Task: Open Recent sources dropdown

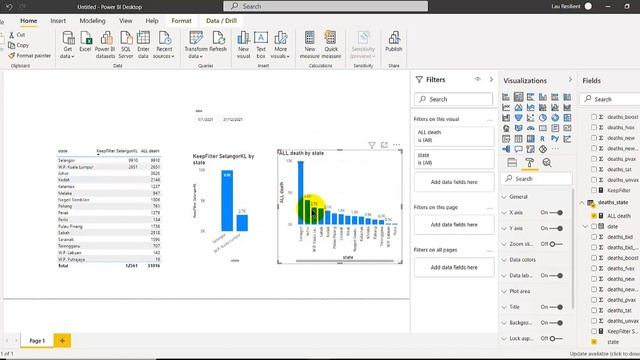Action: (x=164, y=44)
